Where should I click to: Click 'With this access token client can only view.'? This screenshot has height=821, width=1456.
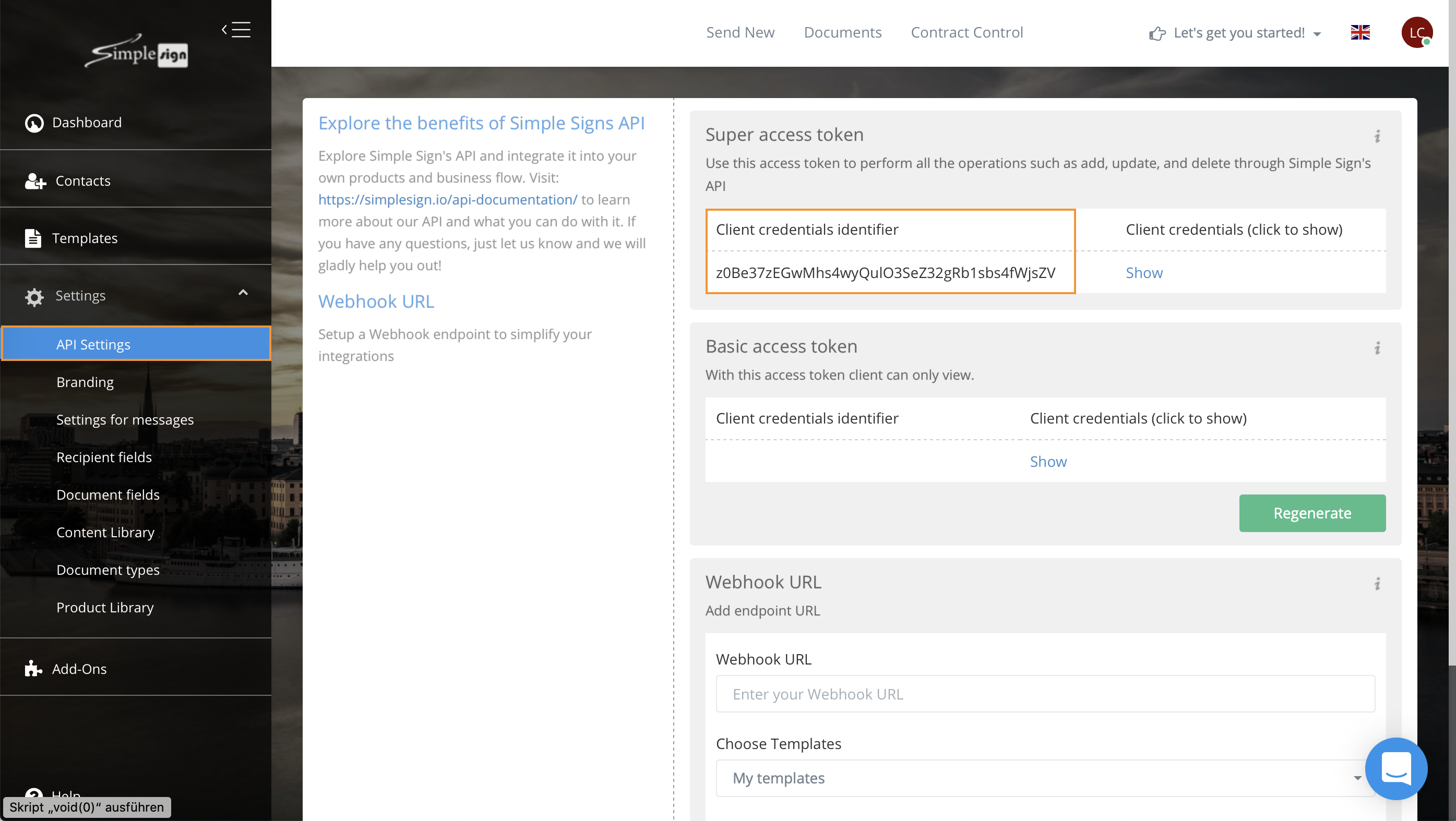point(839,375)
